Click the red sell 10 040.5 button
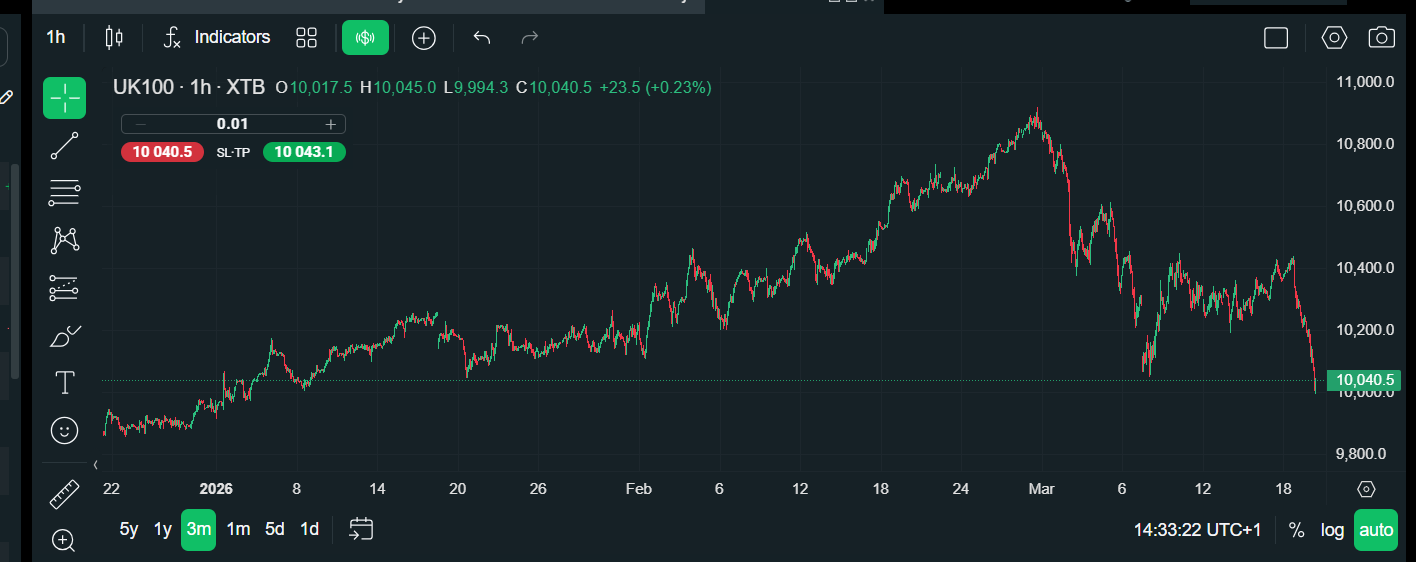 (156, 152)
